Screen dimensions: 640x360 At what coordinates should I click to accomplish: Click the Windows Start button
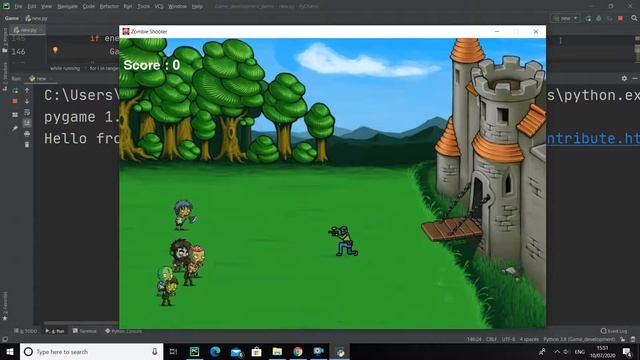click(x=10, y=351)
